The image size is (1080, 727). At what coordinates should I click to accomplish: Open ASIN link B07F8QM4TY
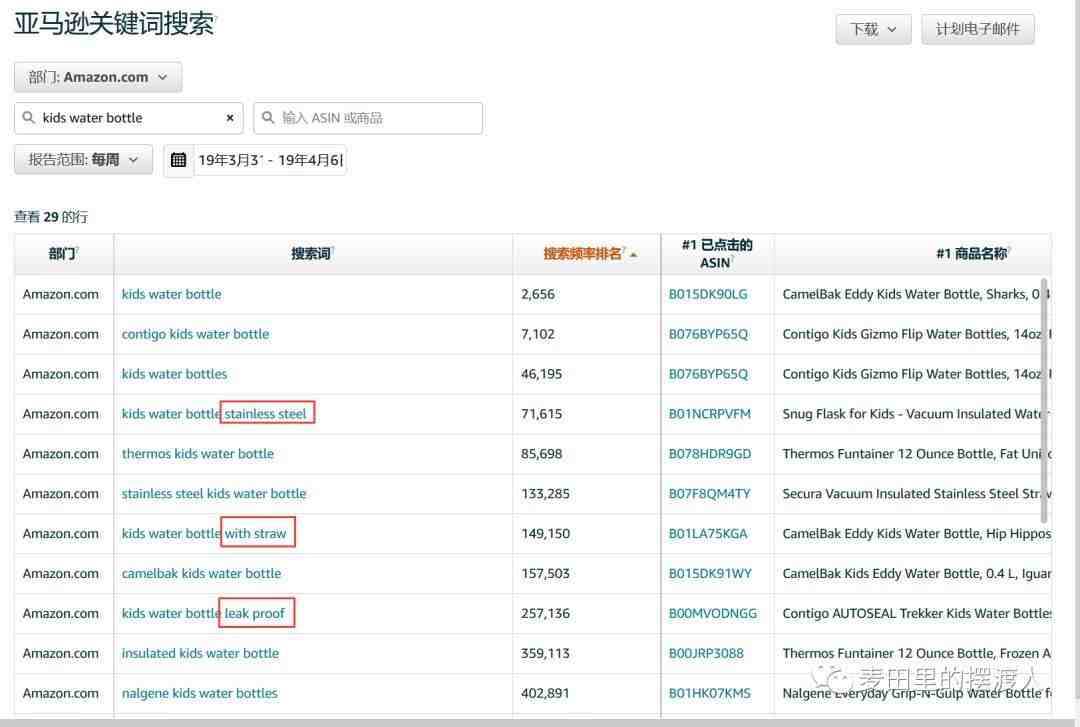(x=709, y=494)
